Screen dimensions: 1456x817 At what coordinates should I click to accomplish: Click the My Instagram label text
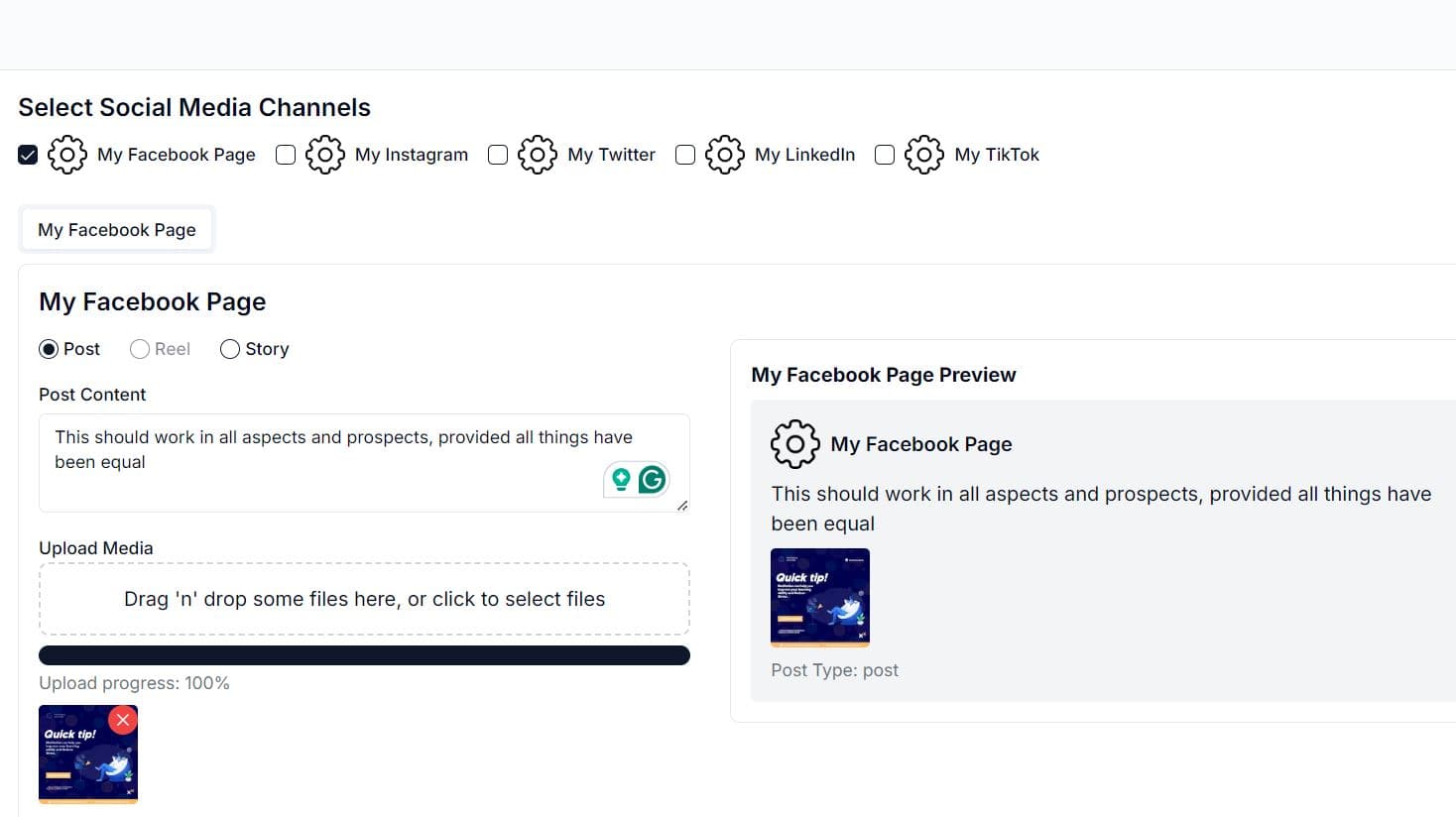click(x=412, y=155)
